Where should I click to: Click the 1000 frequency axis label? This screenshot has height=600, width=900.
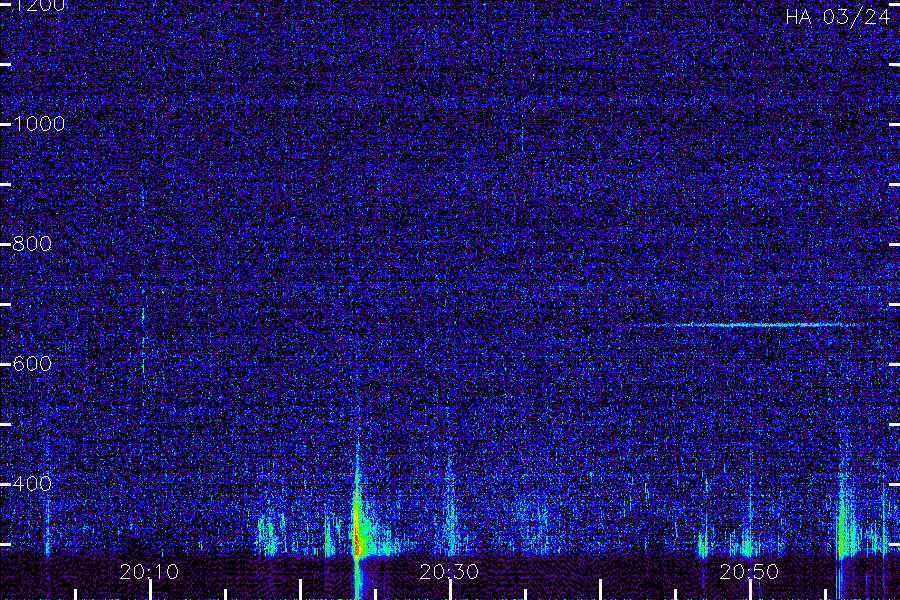pyautogui.click(x=38, y=124)
